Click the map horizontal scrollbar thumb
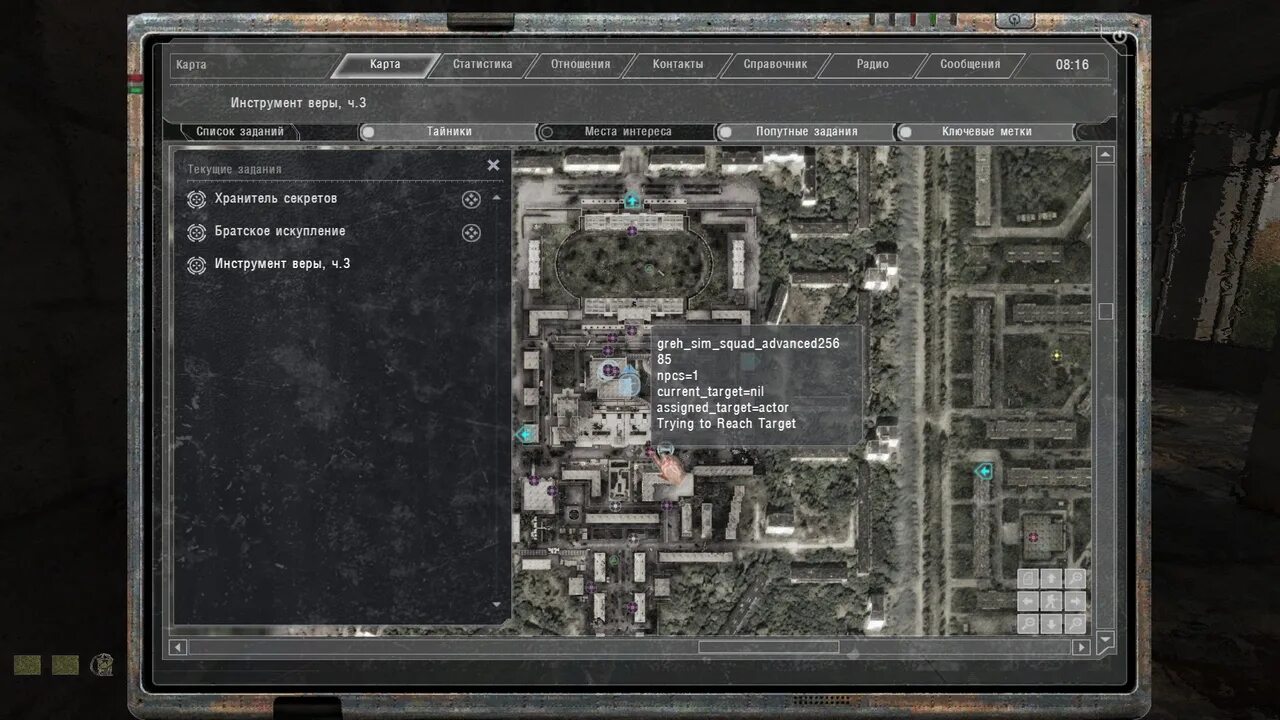Image resolution: width=1280 pixels, height=720 pixels. click(x=768, y=648)
